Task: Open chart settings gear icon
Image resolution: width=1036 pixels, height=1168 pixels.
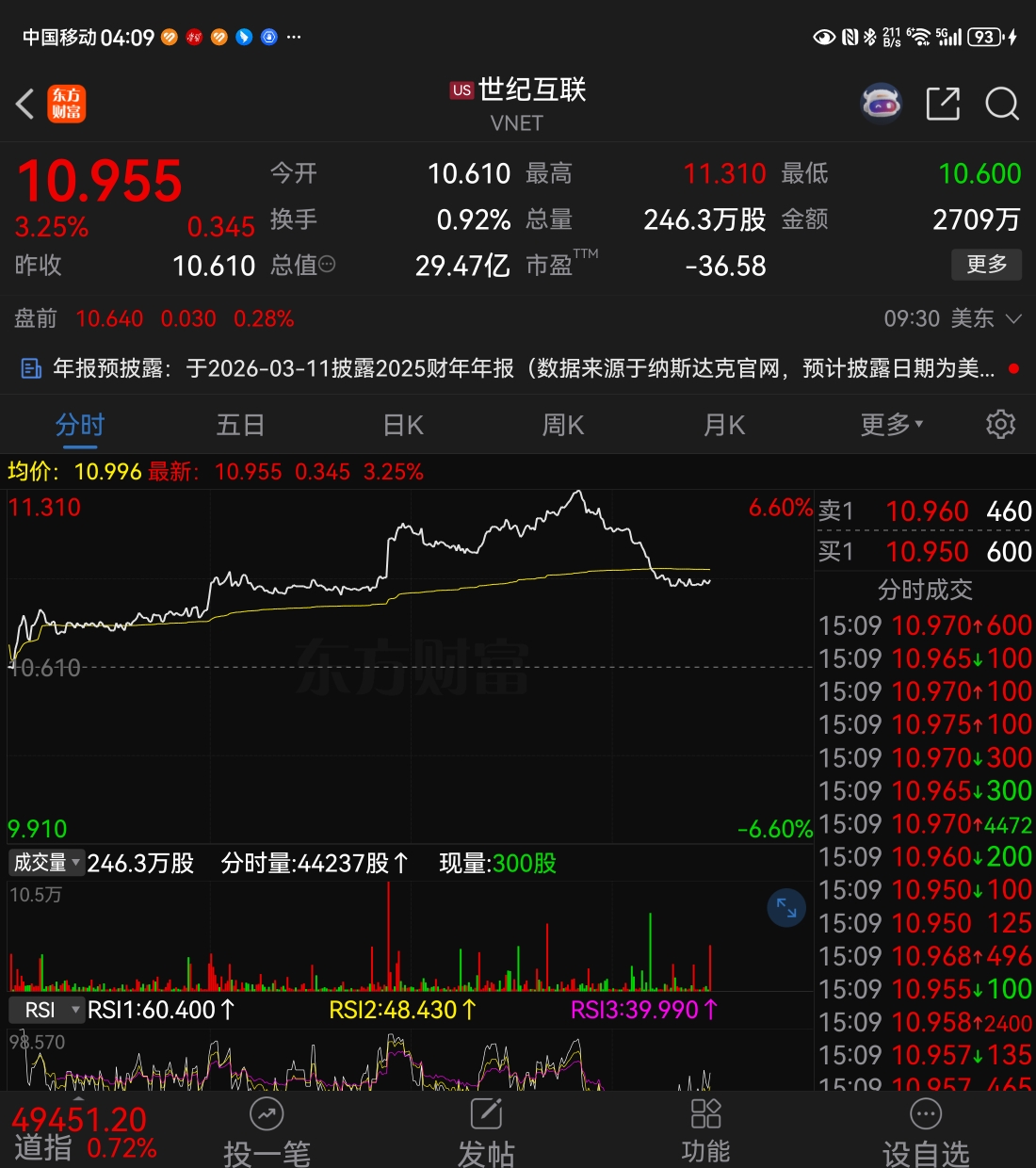Action: (1000, 424)
